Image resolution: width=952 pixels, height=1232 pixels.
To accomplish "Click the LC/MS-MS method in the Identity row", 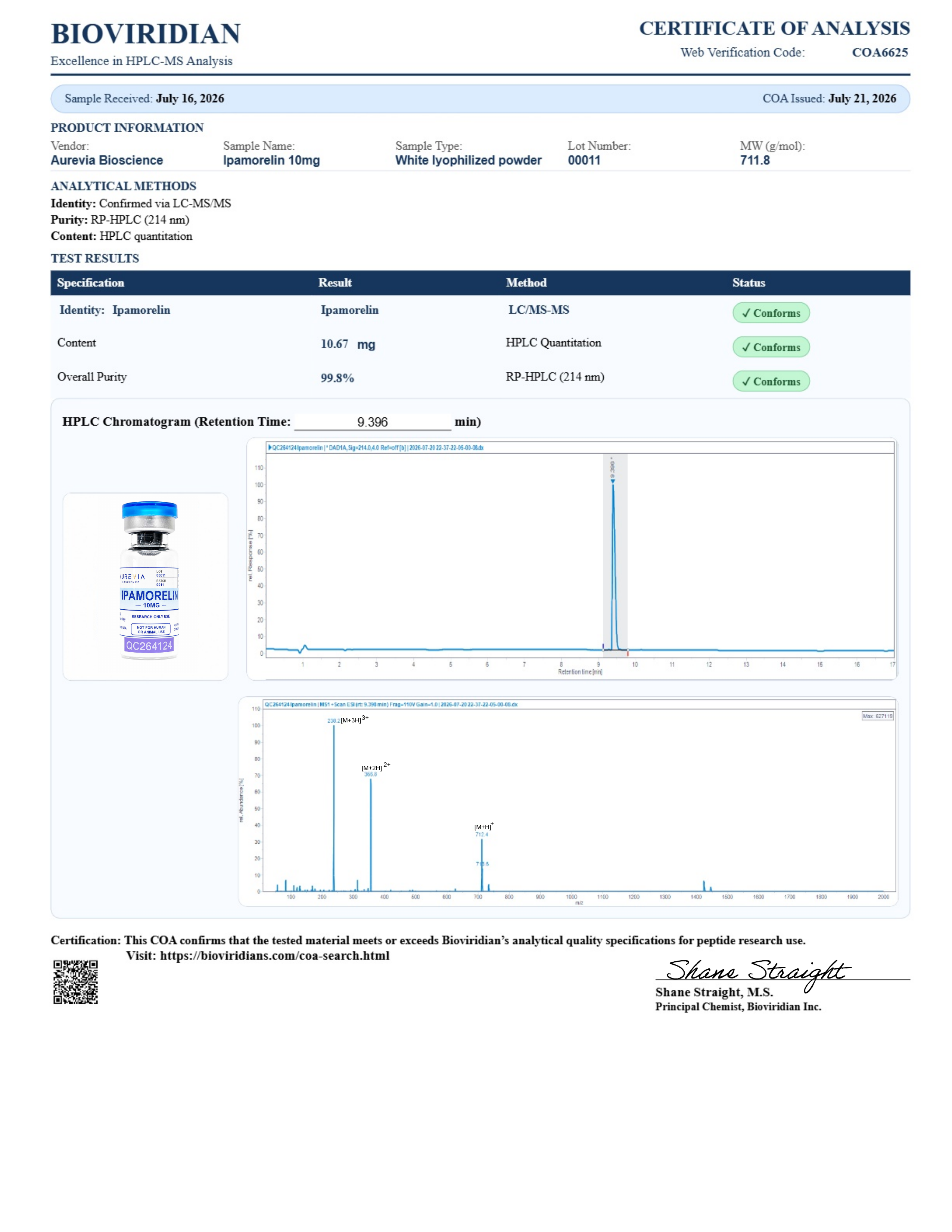I will pos(539,310).
